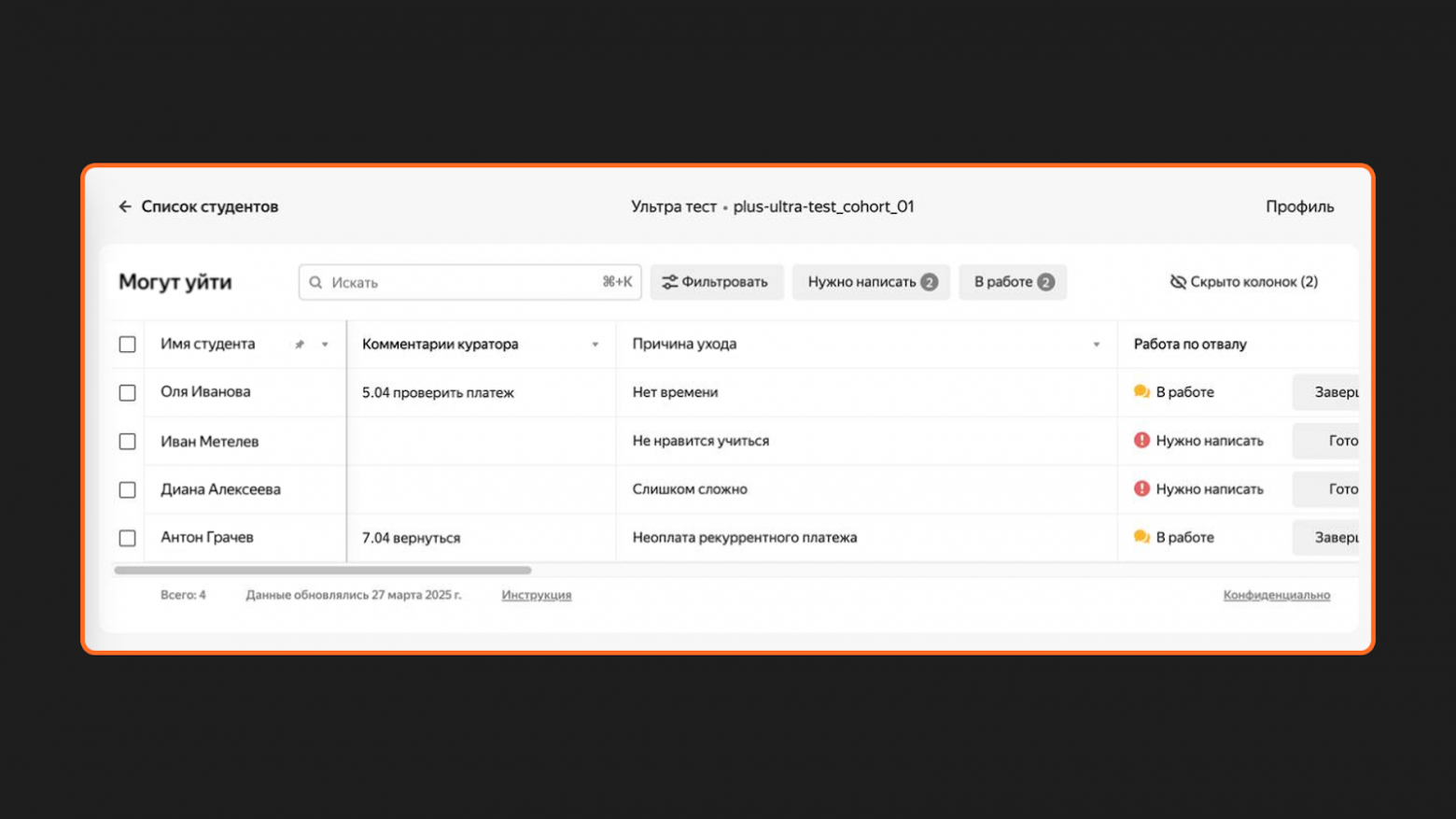
Task: Select the Нужно написать filter chip
Action: pyautogui.click(x=870, y=282)
